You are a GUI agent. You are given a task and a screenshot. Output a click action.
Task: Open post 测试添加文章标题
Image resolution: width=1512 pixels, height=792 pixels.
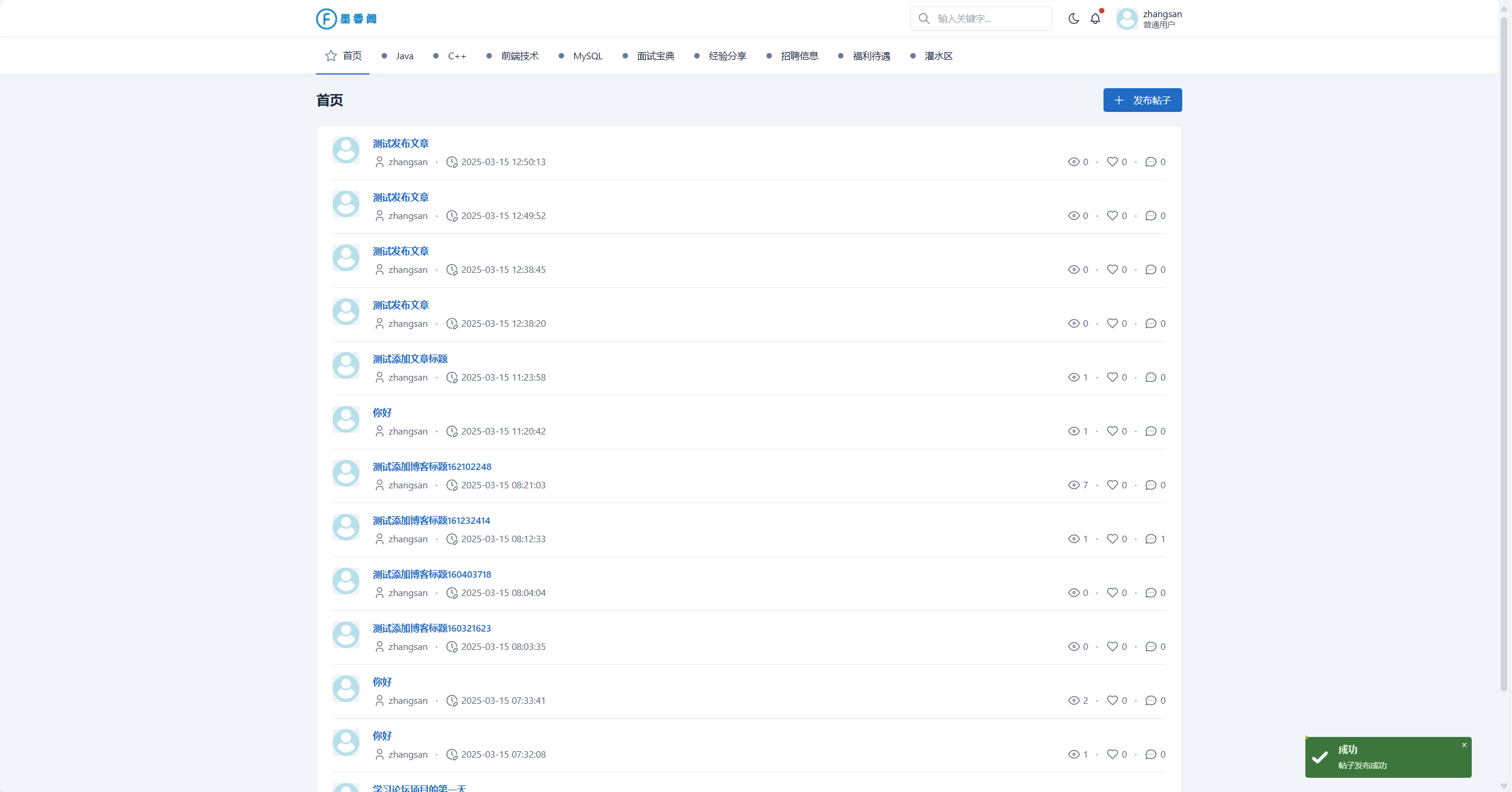coord(410,359)
